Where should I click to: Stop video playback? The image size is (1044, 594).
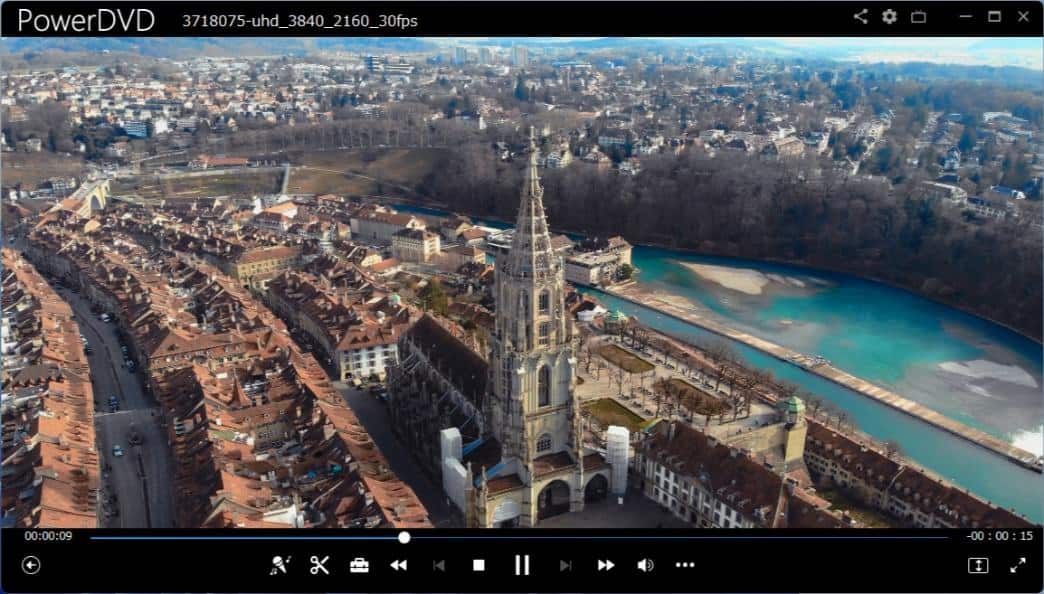point(480,565)
